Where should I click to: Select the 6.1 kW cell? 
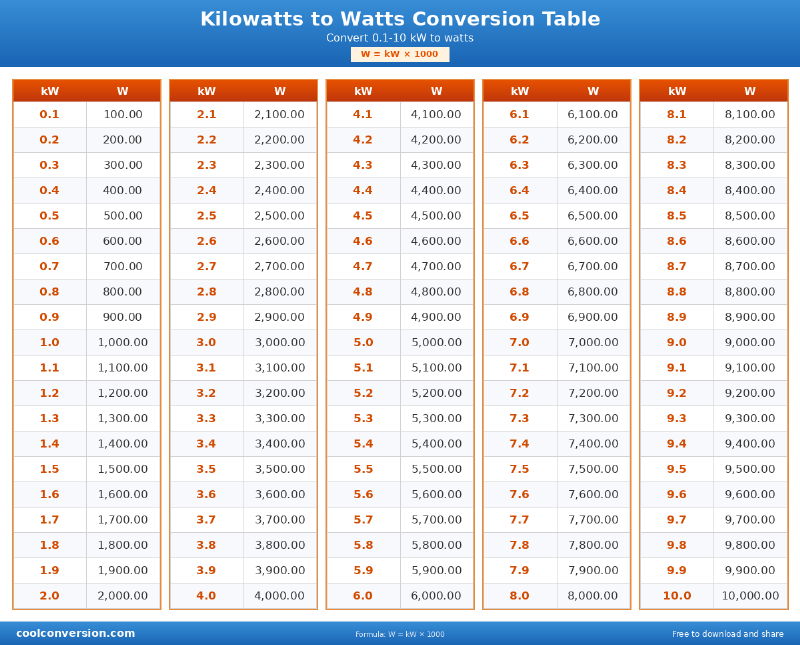(x=520, y=114)
